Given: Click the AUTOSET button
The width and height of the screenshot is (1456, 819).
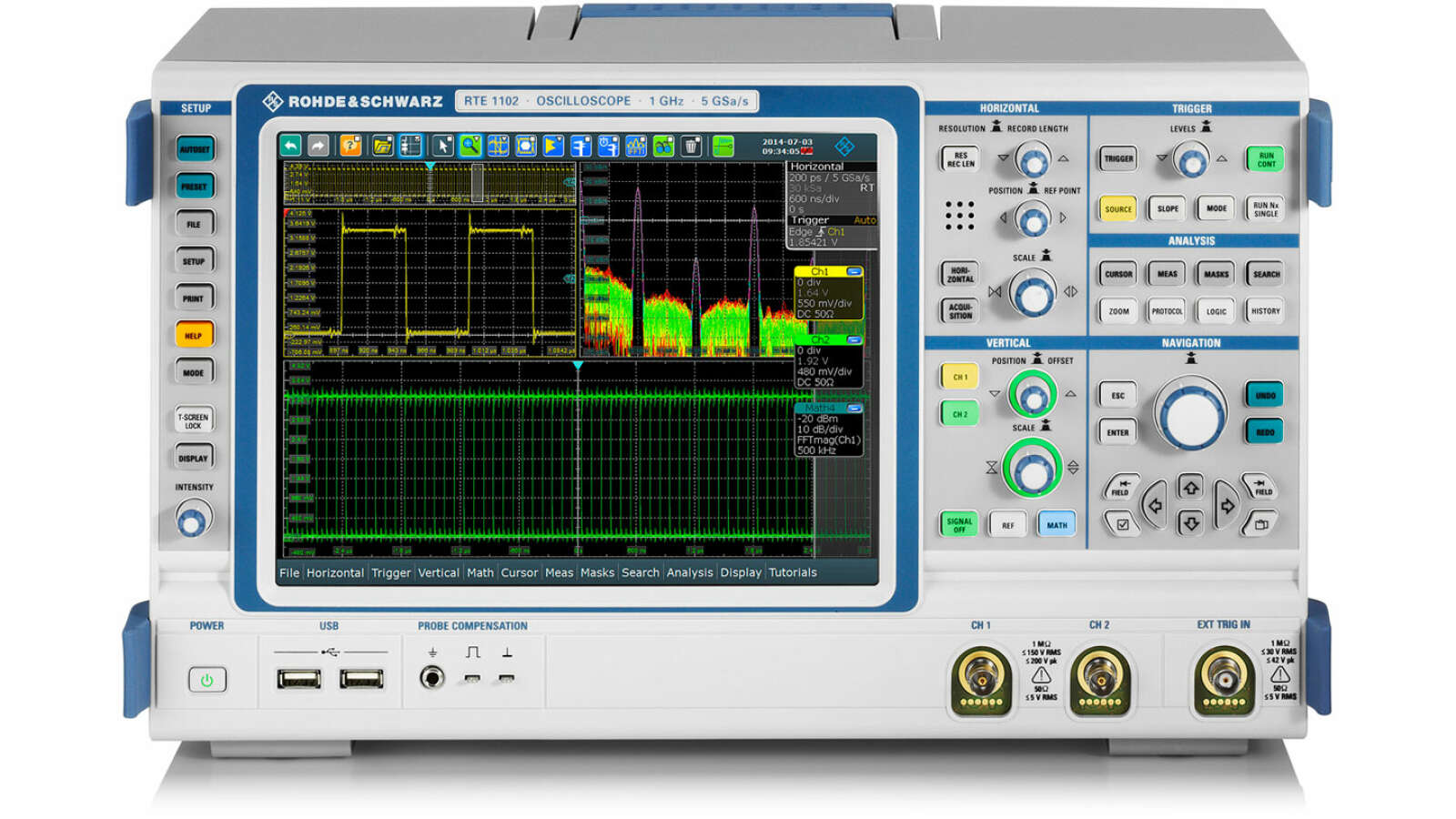Looking at the screenshot, I should (x=195, y=149).
